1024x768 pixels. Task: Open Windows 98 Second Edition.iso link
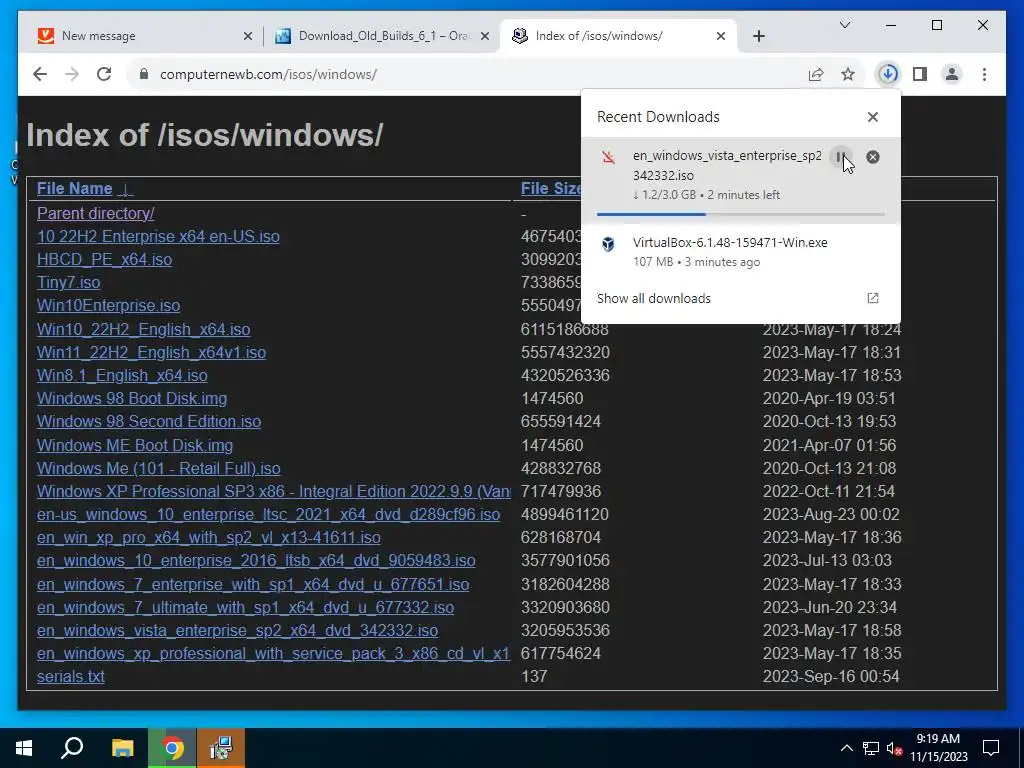pos(149,421)
